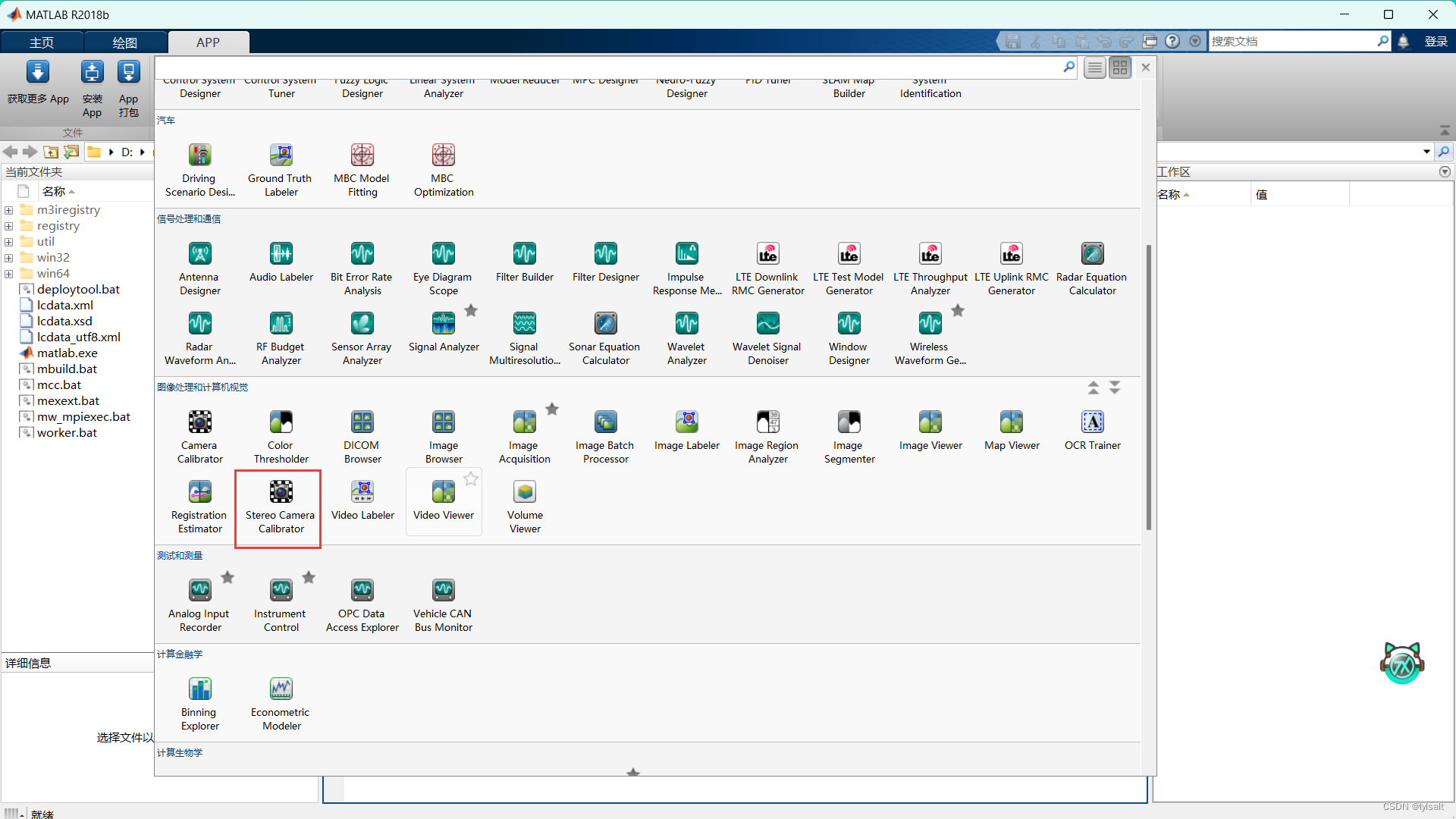Toggle favorite star on Image Acquisition
This screenshot has height=819, width=1456.
pos(552,409)
